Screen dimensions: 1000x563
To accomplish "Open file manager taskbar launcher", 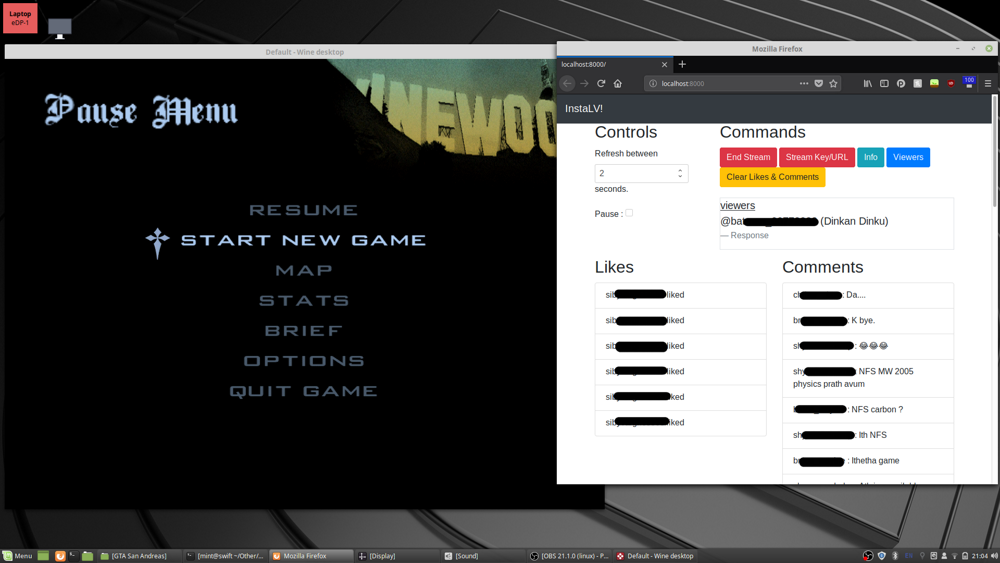I will pos(87,556).
